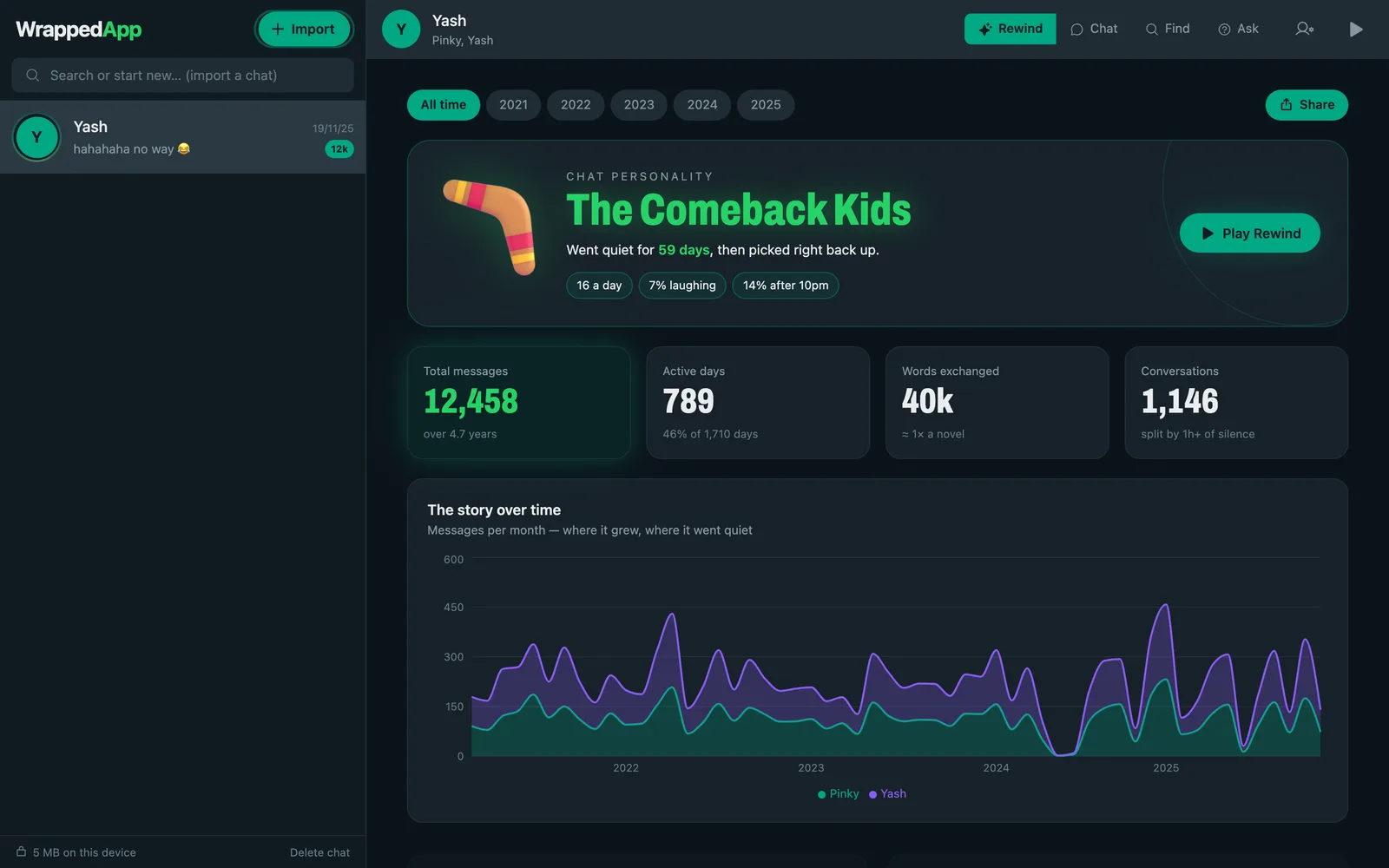The height and width of the screenshot is (868, 1389).
Task: Click the Import button
Action: pyautogui.click(x=304, y=30)
